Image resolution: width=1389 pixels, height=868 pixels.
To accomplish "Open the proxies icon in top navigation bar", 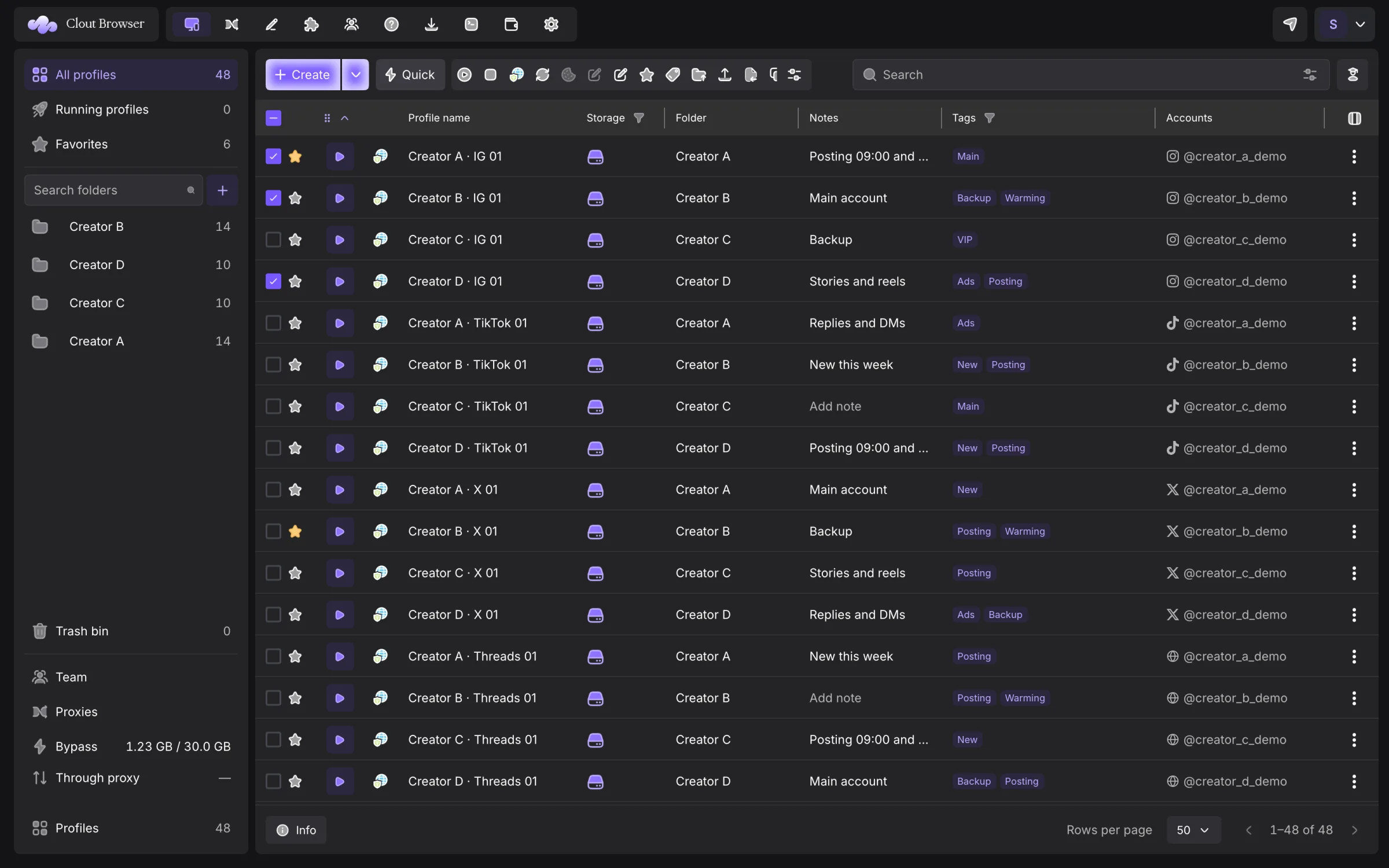I will [x=231, y=24].
